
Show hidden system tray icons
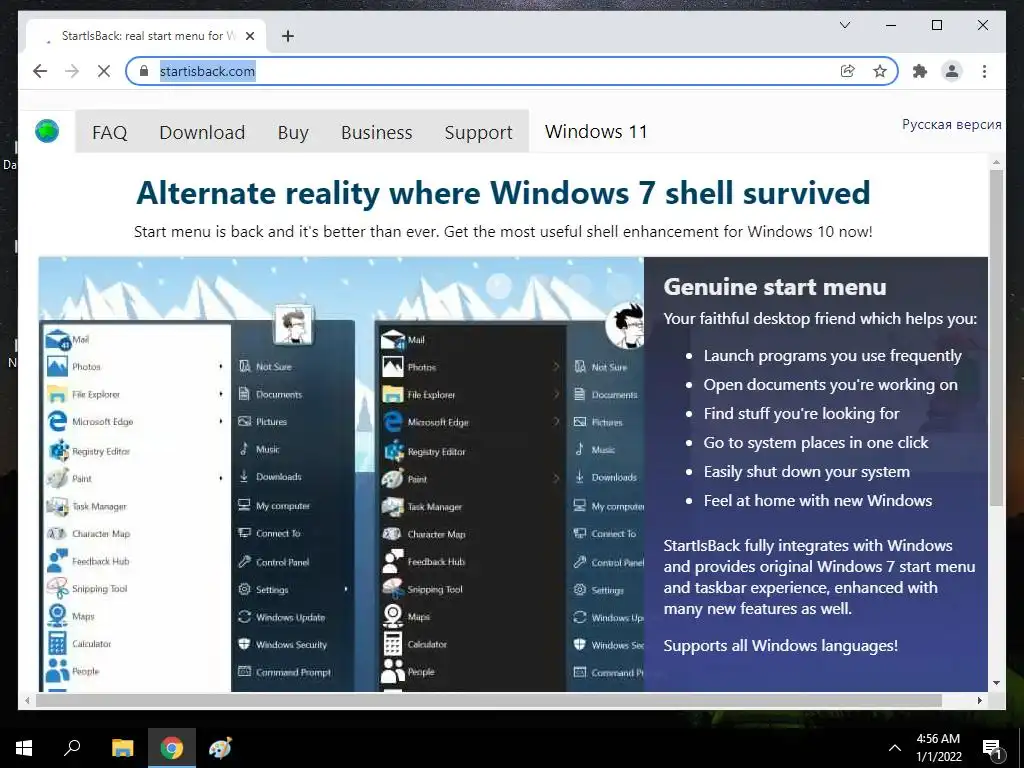coord(895,748)
